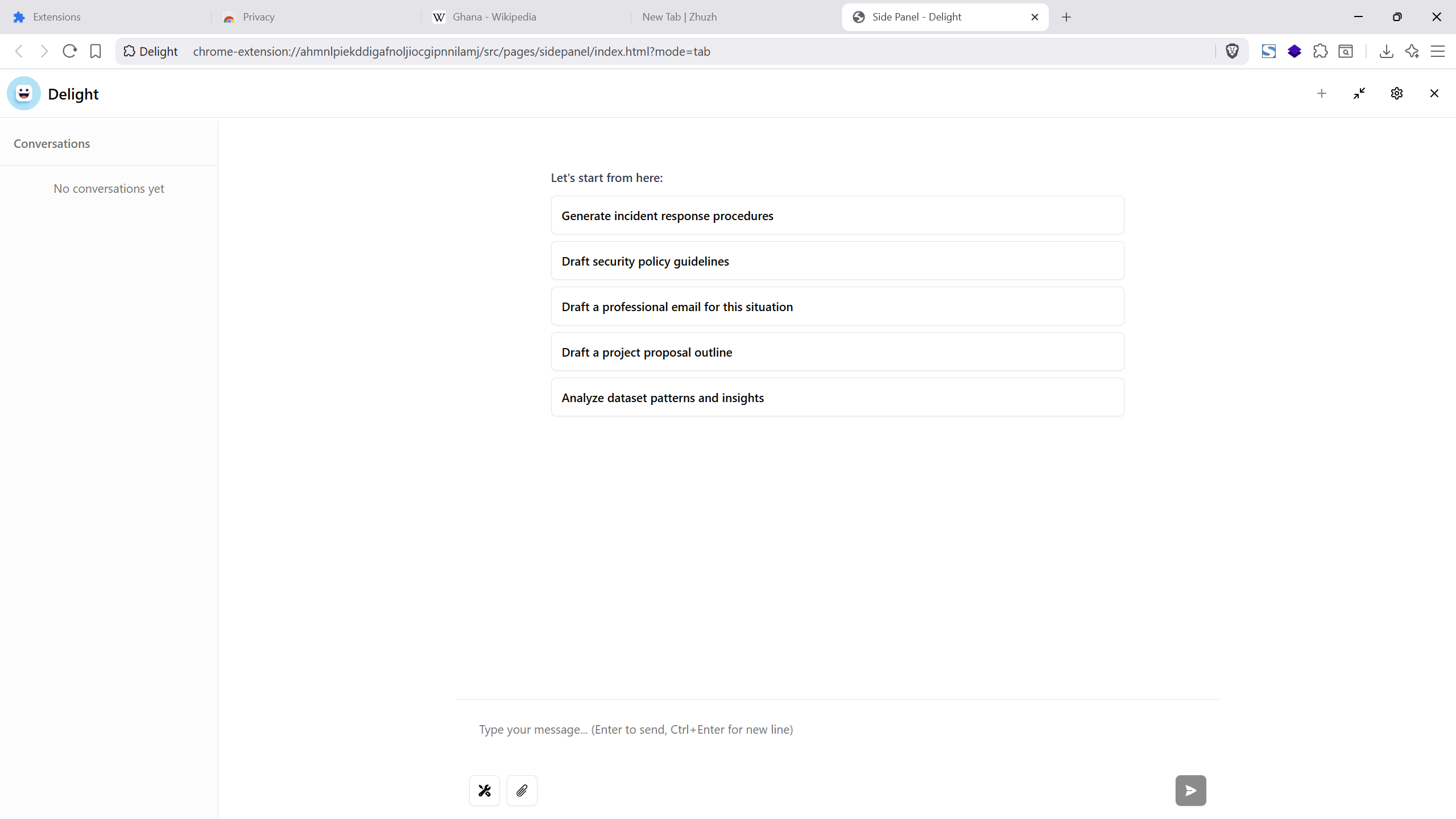
Task: Bookmark this page using bookmark icon
Action: (x=96, y=51)
